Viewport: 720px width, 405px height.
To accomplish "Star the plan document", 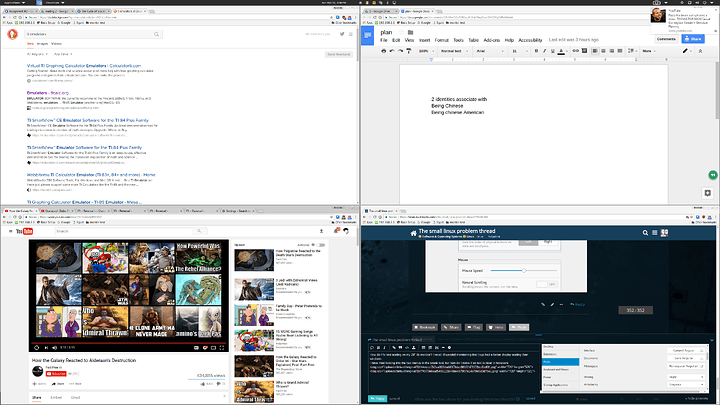I will (401, 32).
